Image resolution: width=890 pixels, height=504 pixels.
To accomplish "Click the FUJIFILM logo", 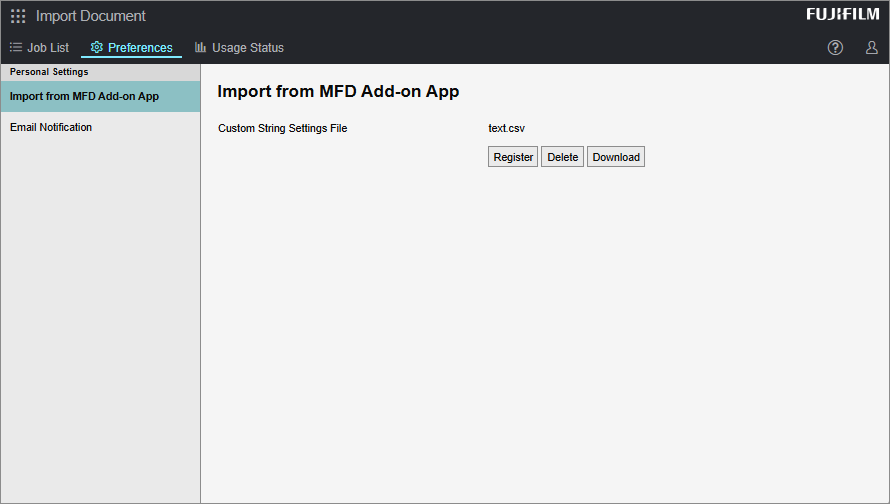I will point(842,14).
